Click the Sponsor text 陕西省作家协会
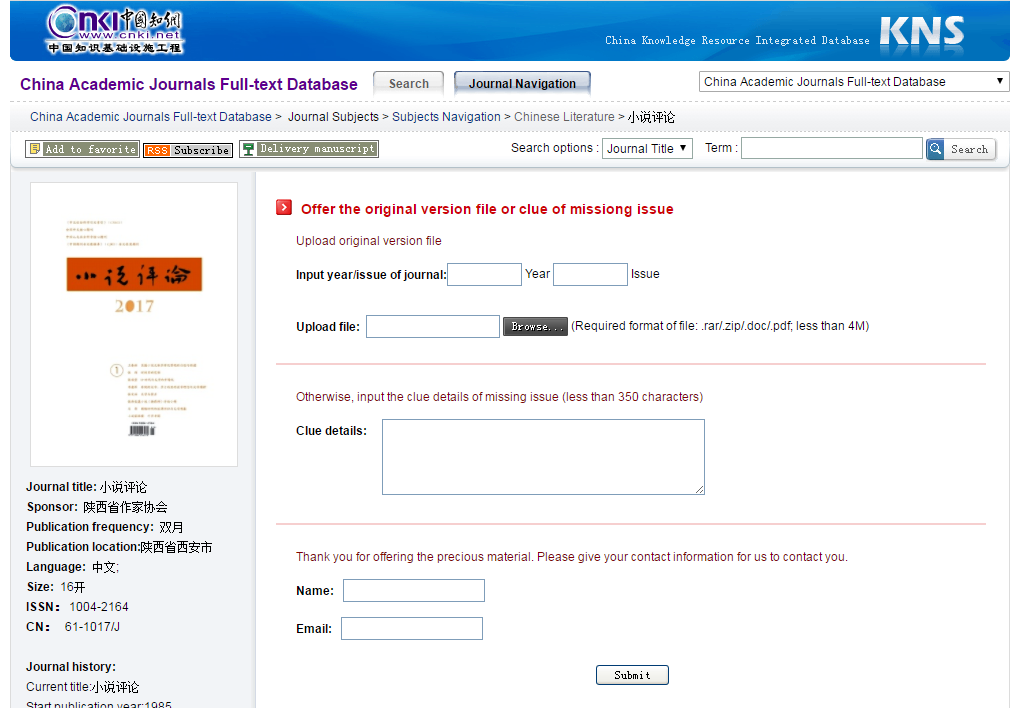 pos(125,507)
